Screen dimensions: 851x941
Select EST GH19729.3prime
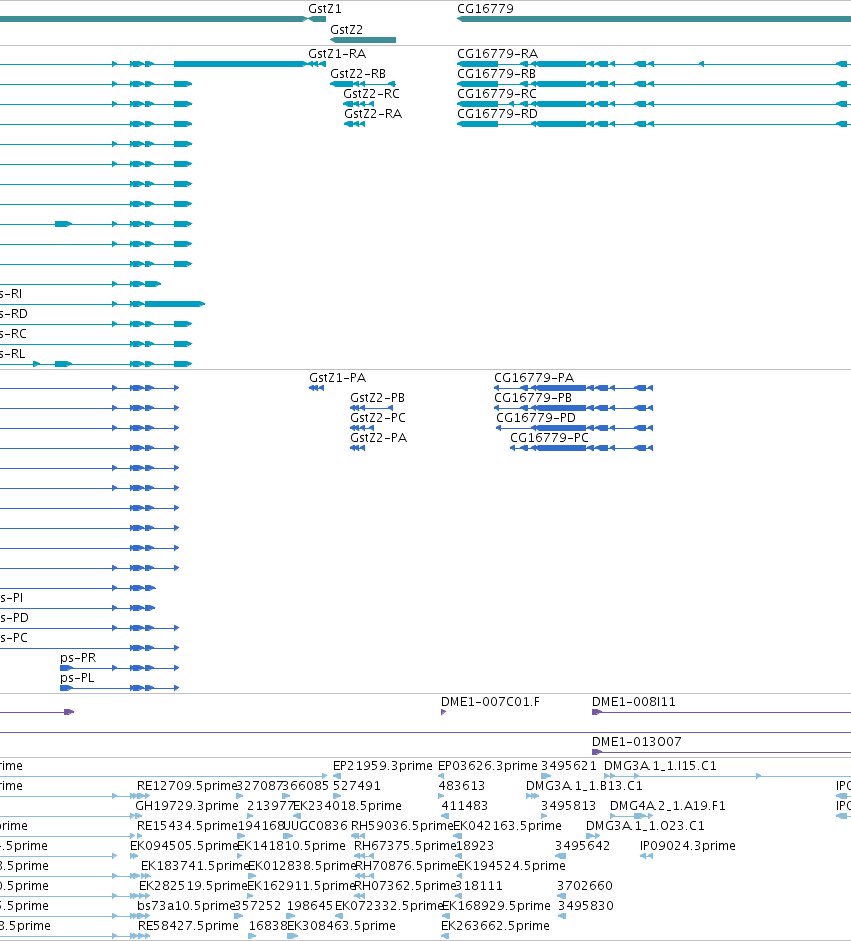point(187,806)
